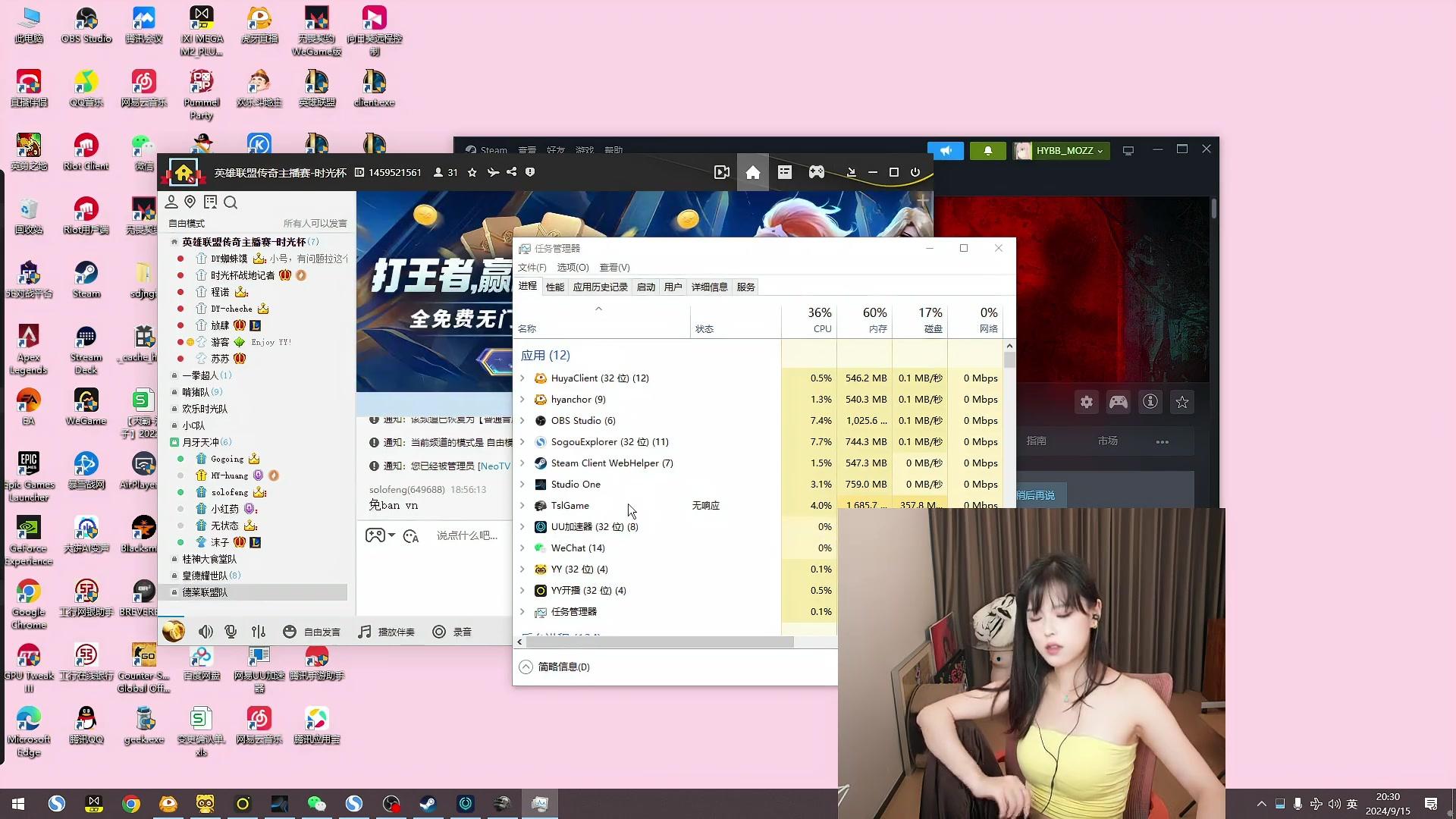Click the Steam taskbar icon
The image size is (1456, 819).
(x=428, y=804)
